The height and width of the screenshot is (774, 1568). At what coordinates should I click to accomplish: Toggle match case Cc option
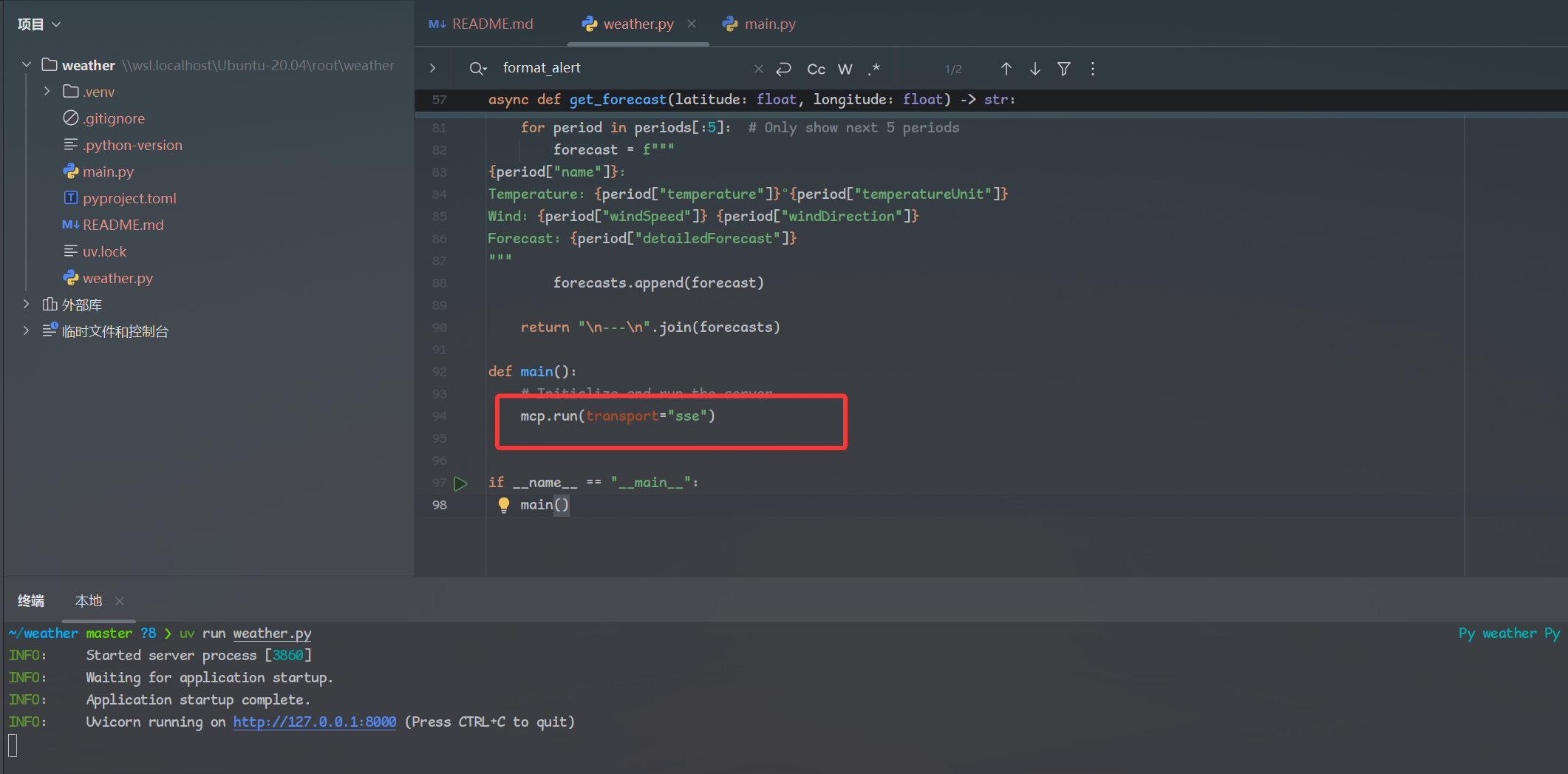pyautogui.click(x=816, y=69)
